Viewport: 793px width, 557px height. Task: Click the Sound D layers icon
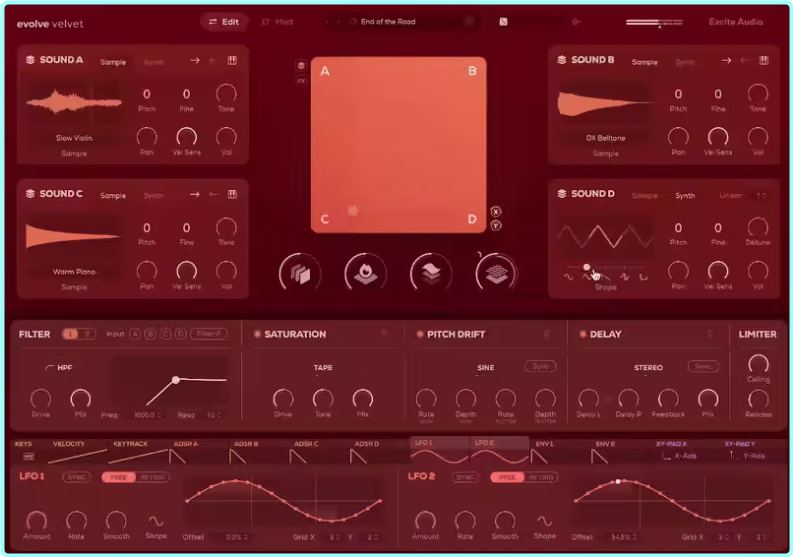(x=562, y=194)
